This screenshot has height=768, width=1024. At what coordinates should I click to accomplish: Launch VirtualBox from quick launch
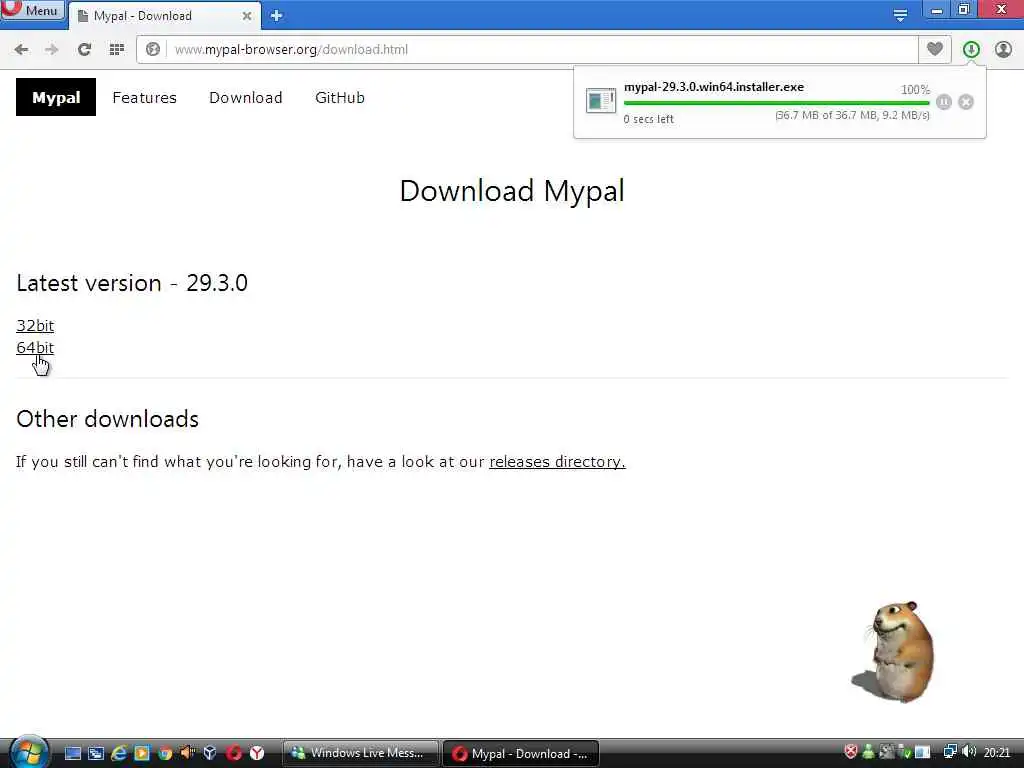pos(210,754)
